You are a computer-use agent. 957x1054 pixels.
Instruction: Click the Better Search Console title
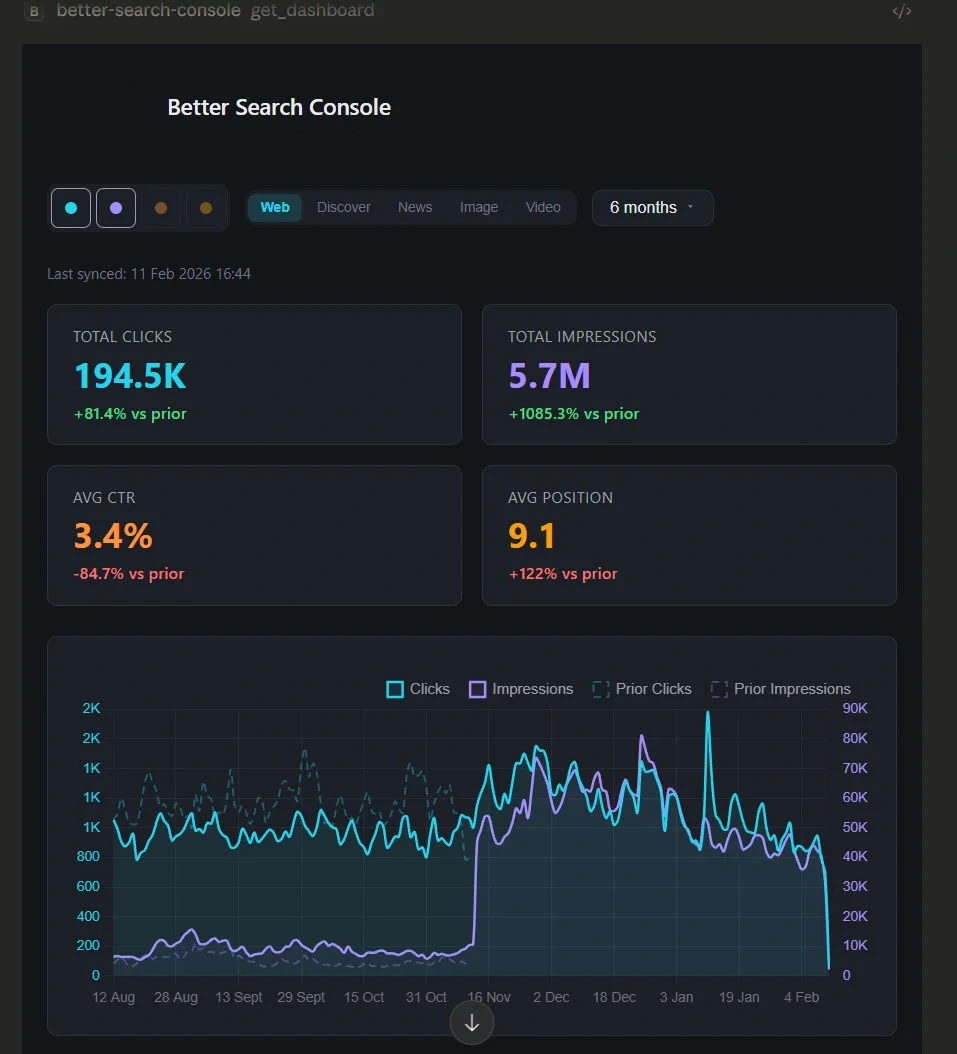[x=279, y=108]
